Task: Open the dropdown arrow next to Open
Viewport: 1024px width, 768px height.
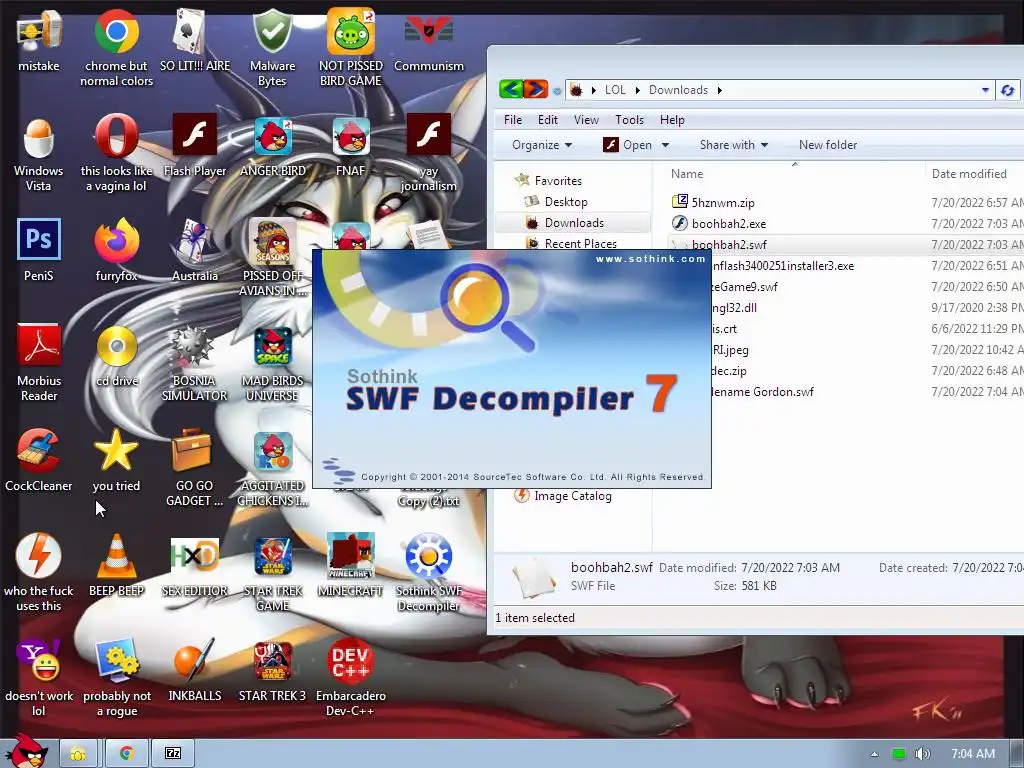Action: point(665,145)
